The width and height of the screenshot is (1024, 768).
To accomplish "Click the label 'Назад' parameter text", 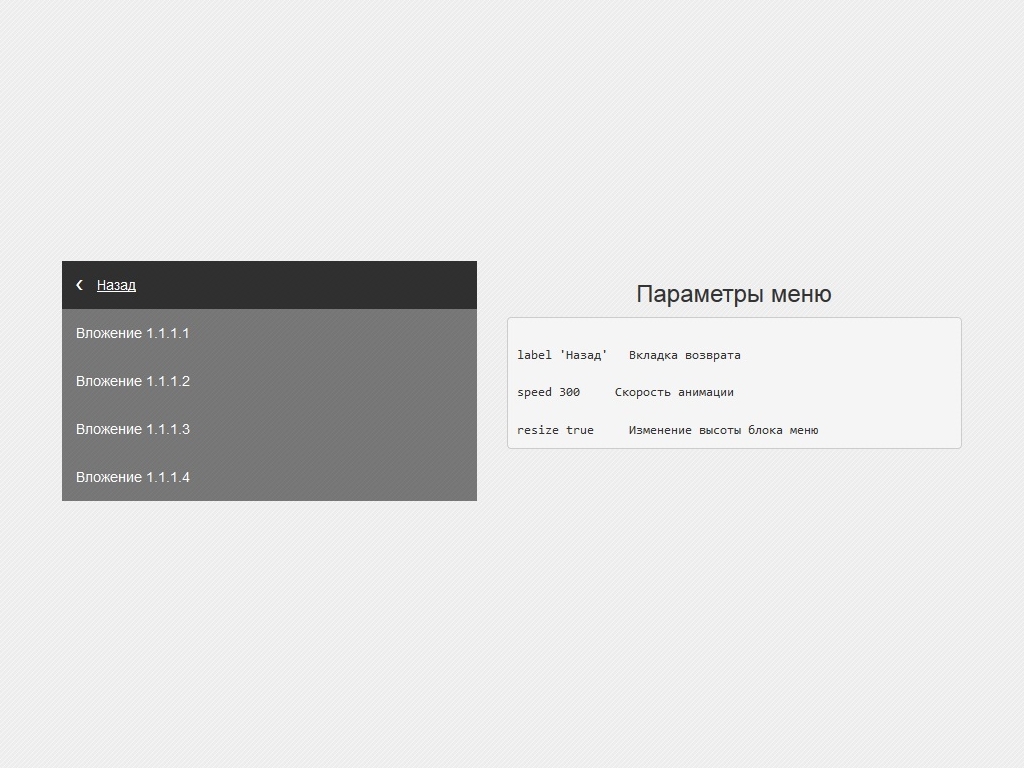I will point(562,355).
